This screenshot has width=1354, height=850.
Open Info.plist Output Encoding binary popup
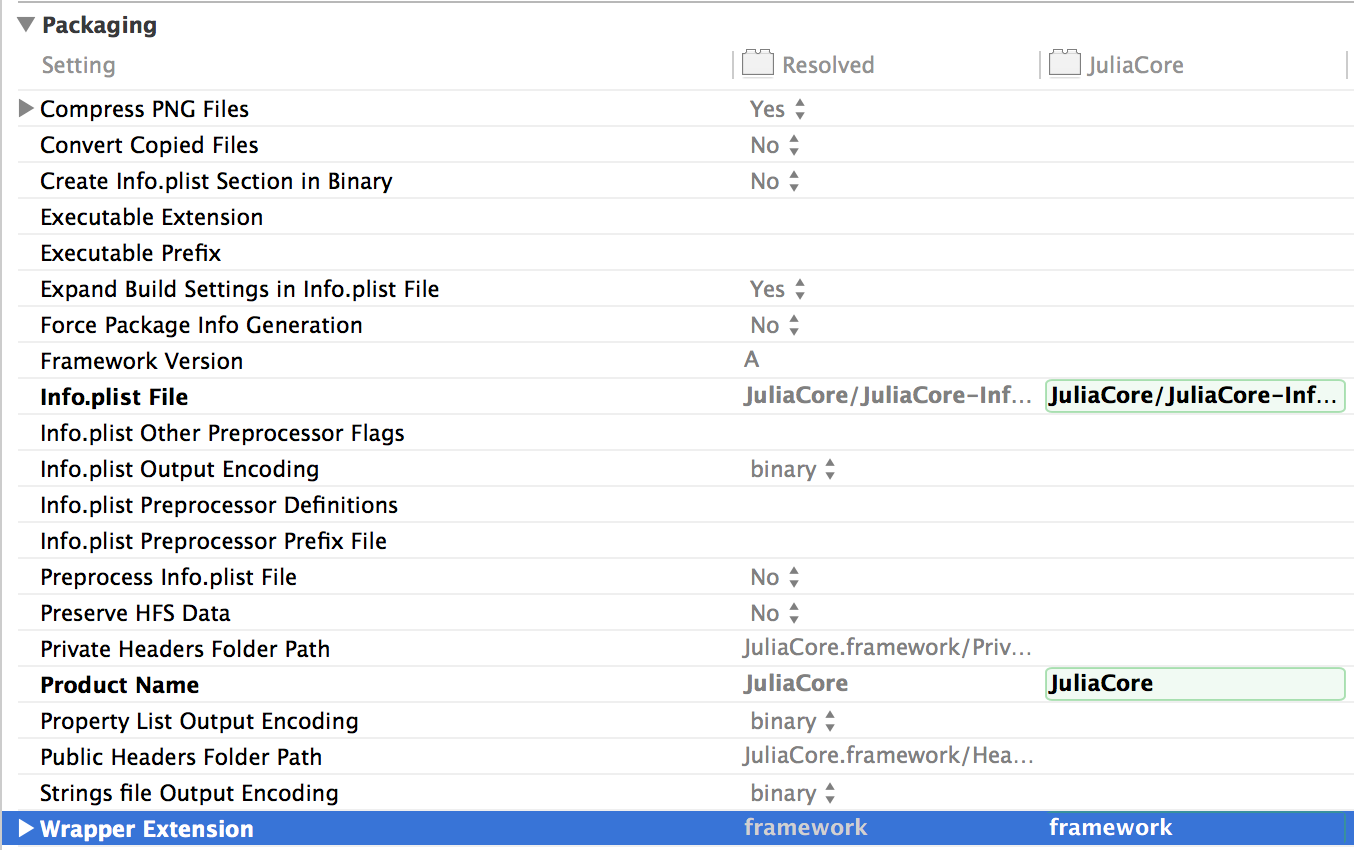793,469
